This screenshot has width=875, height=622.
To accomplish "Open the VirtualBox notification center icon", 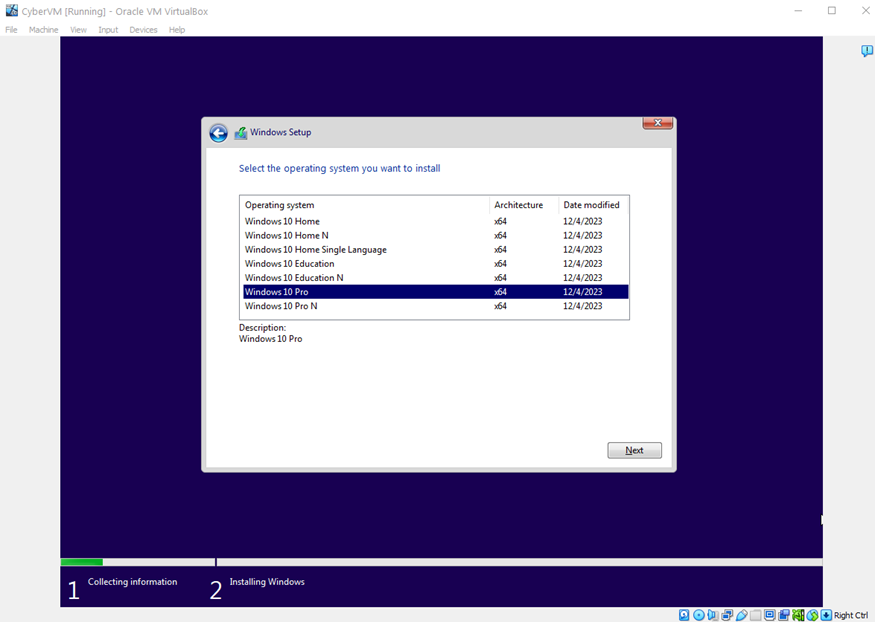I will [866, 51].
